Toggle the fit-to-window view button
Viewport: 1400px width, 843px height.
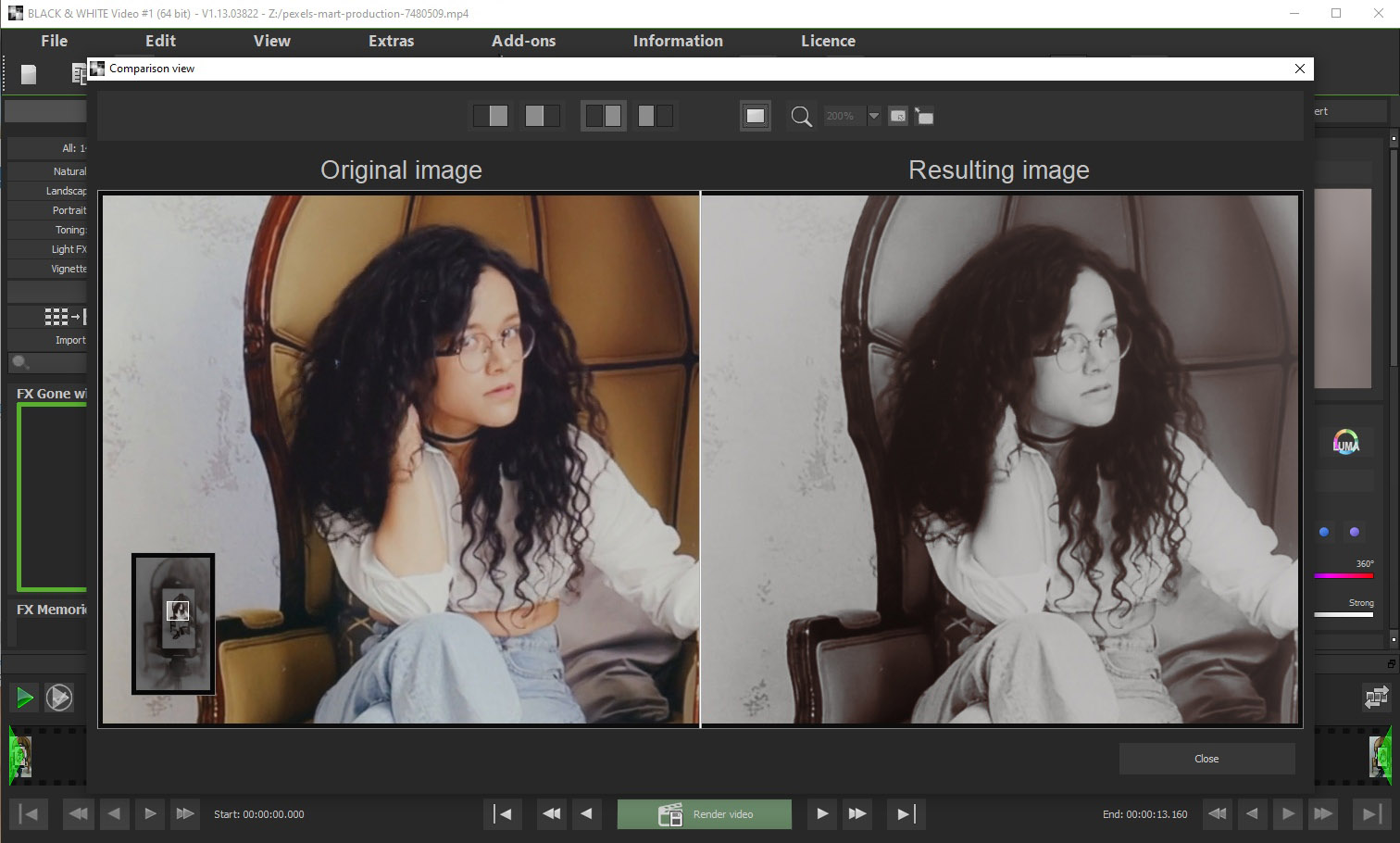tap(756, 116)
